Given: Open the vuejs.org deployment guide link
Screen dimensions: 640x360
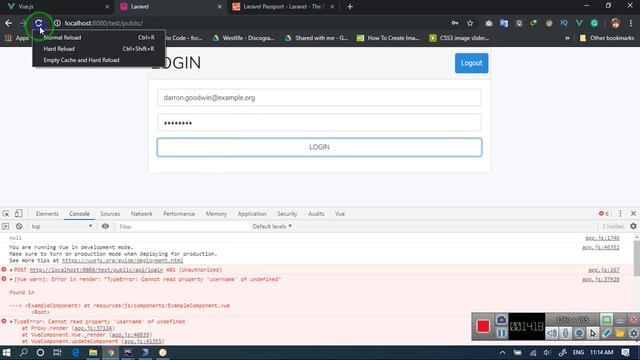Looking at the screenshot, I should point(122,260).
